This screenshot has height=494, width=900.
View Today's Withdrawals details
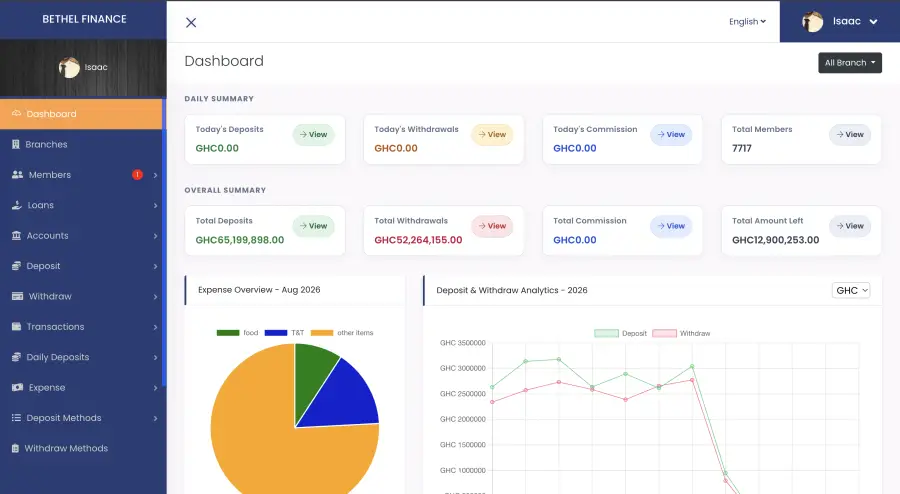tap(492, 134)
